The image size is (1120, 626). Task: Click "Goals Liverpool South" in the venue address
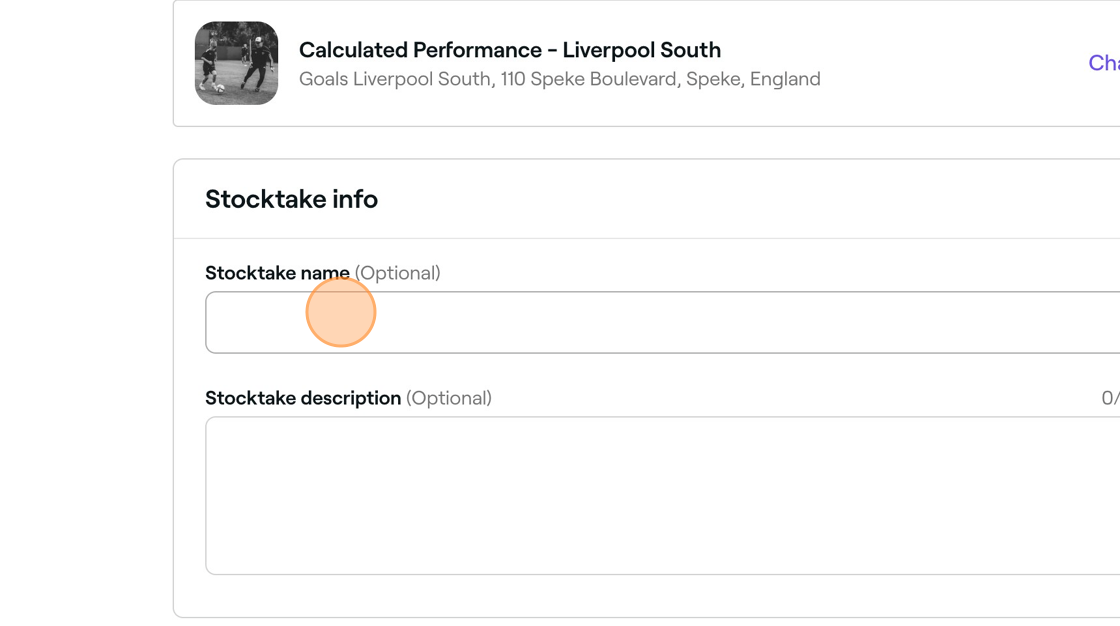click(x=395, y=79)
